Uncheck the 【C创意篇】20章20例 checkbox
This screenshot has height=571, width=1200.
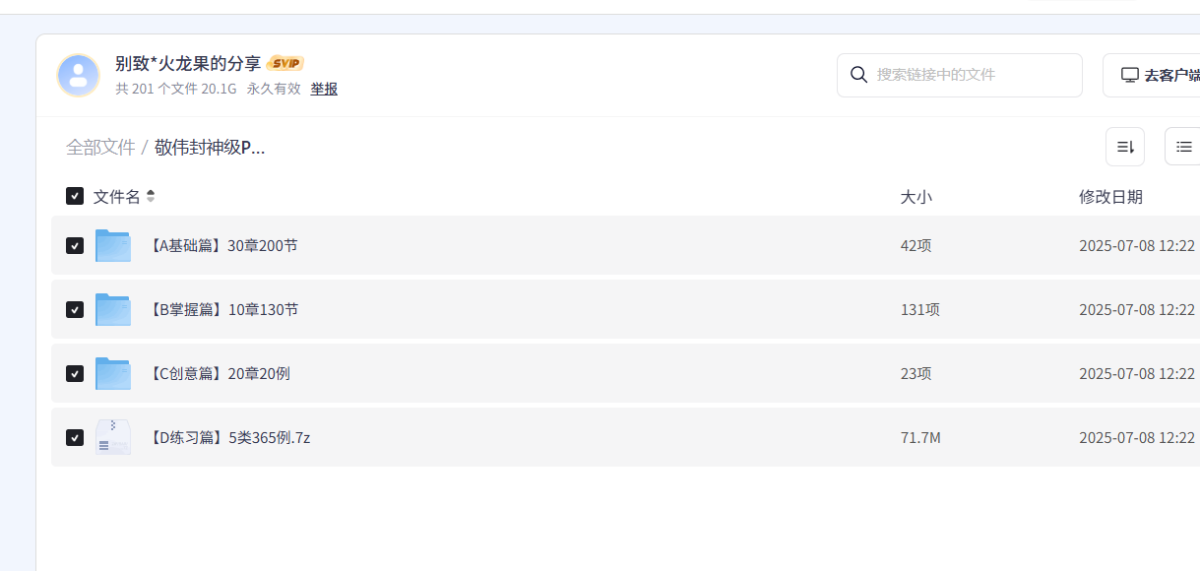coord(75,373)
